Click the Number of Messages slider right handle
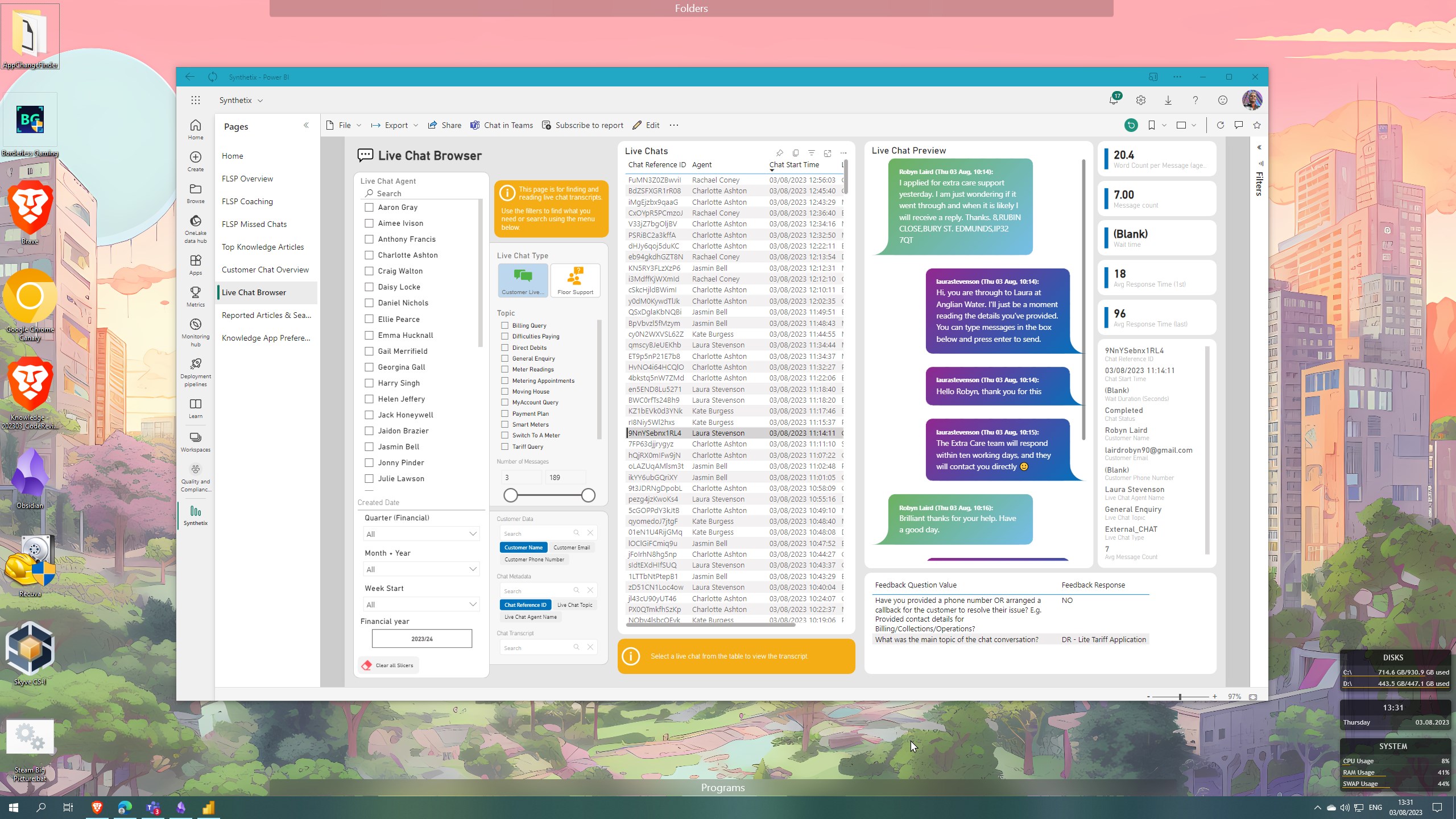The image size is (1456, 819). [588, 495]
